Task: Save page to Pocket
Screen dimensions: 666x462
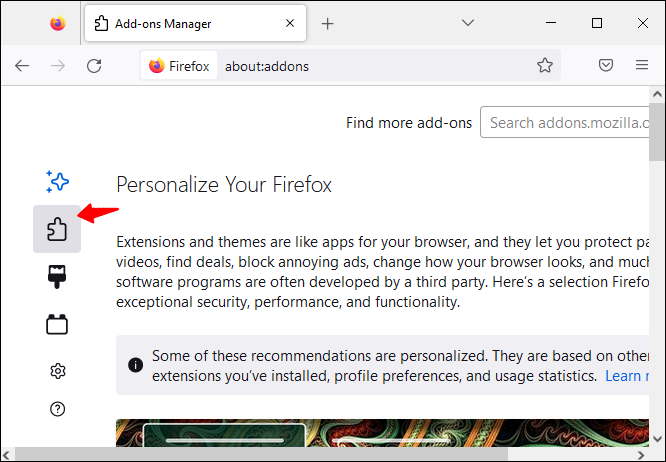Action: (606, 65)
